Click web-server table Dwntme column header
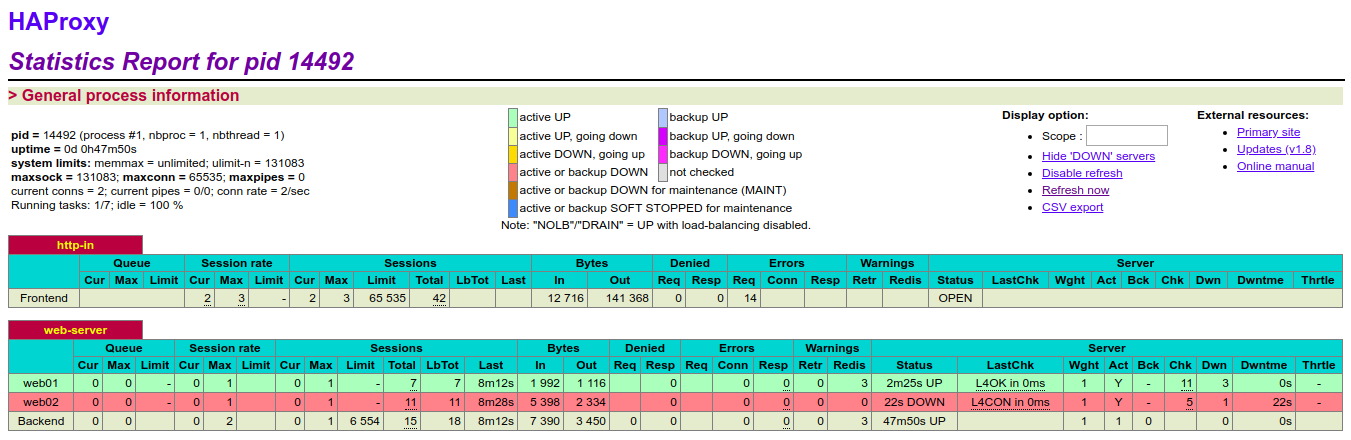Screen dimensions: 1351x440 pyautogui.click(x=1266, y=365)
